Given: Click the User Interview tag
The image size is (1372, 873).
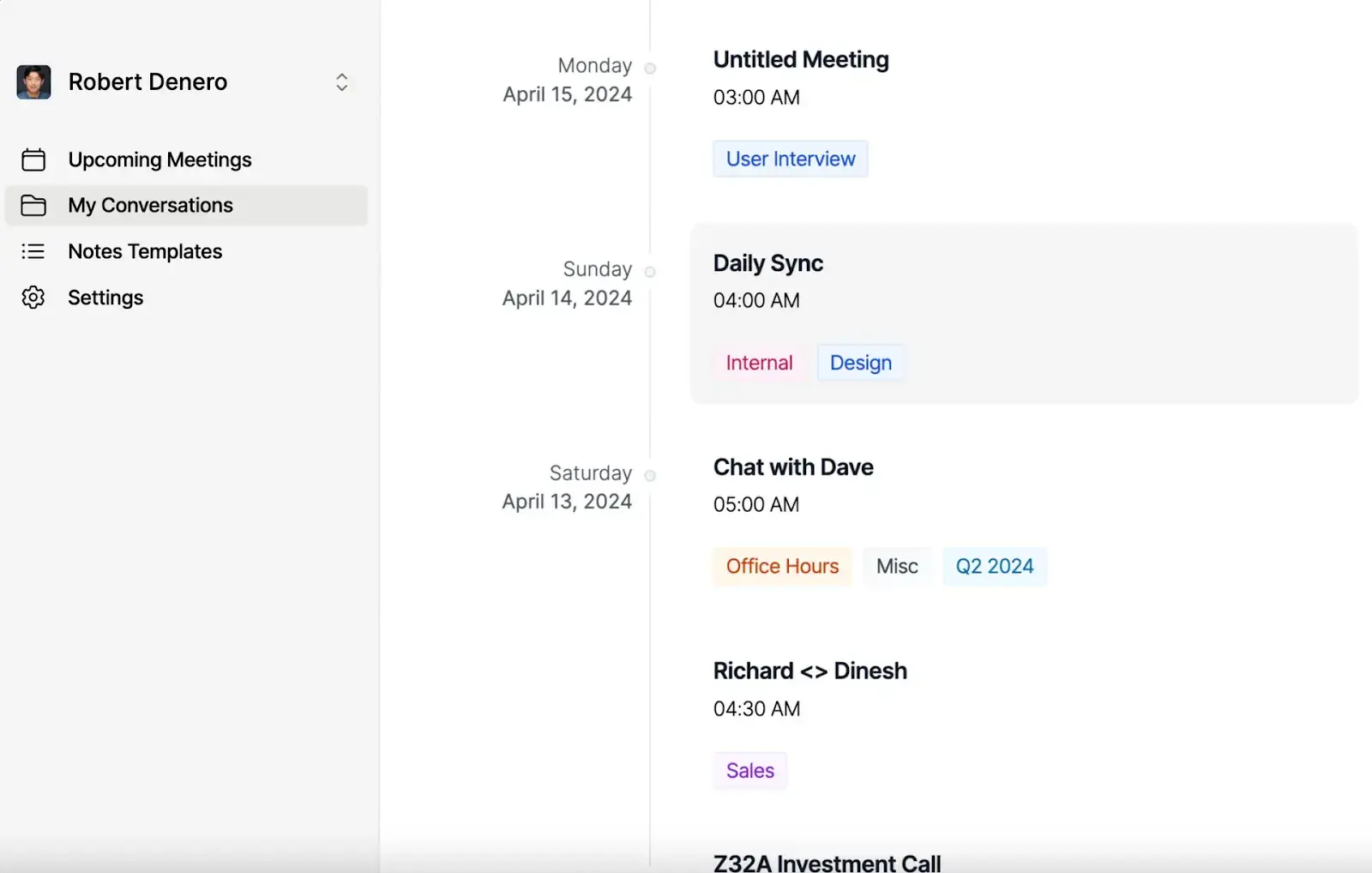Looking at the screenshot, I should click(x=790, y=159).
